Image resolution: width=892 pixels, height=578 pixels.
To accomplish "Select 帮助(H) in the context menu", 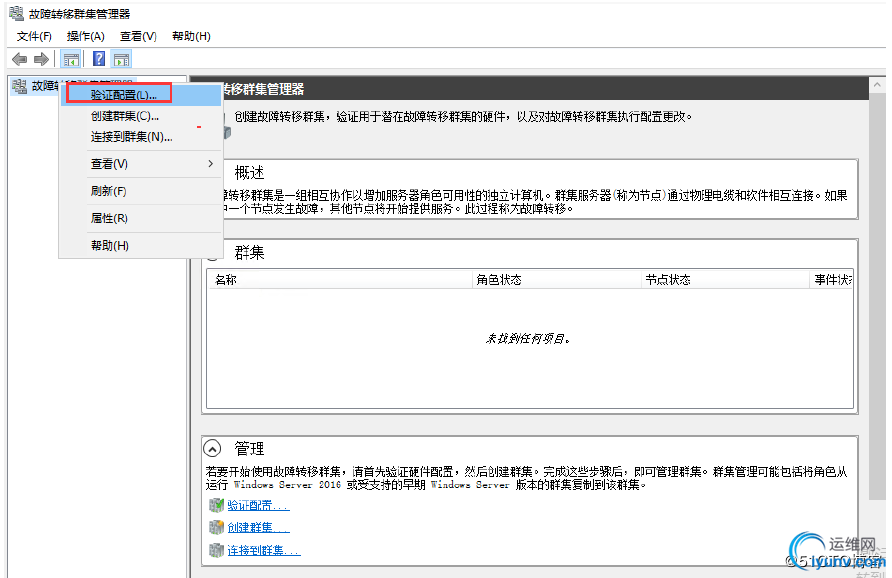I will coord(143,246).
